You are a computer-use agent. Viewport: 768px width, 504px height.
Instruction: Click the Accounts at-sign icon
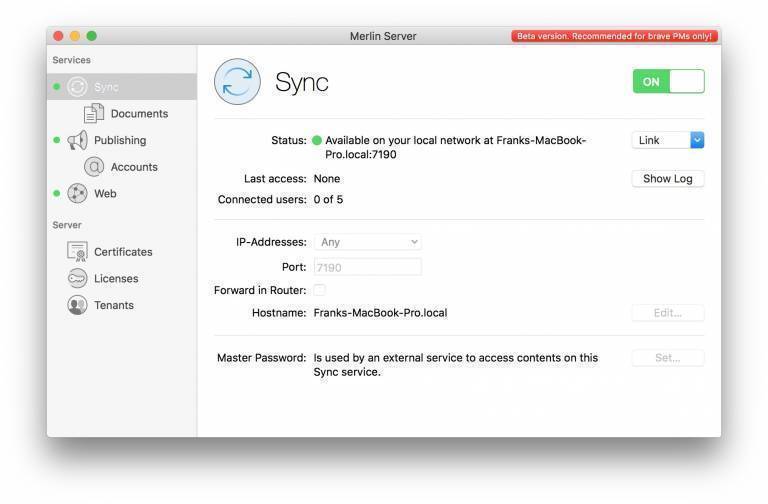[94, 167]
